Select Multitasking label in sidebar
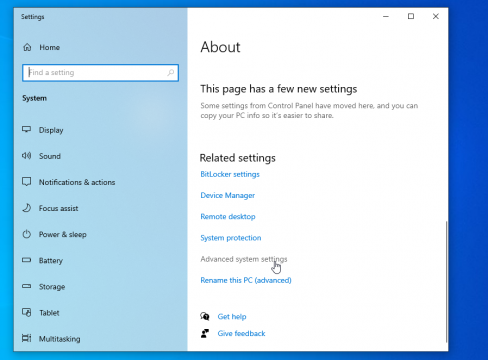Image resolution: width=488 pixels, height=360 pixels. 60,339
